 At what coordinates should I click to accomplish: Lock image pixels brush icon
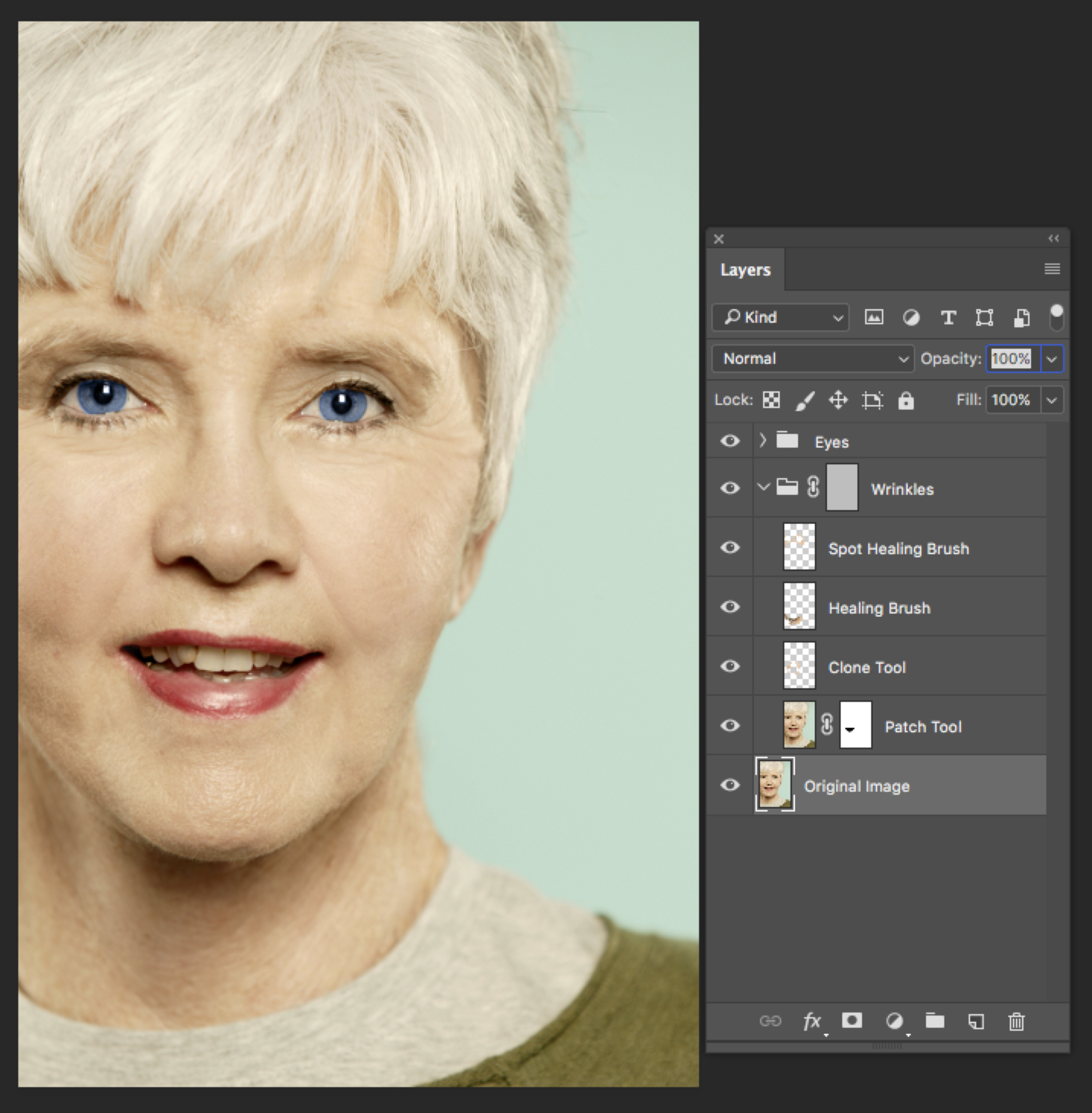pyautogui.click(x=805, y=400)
